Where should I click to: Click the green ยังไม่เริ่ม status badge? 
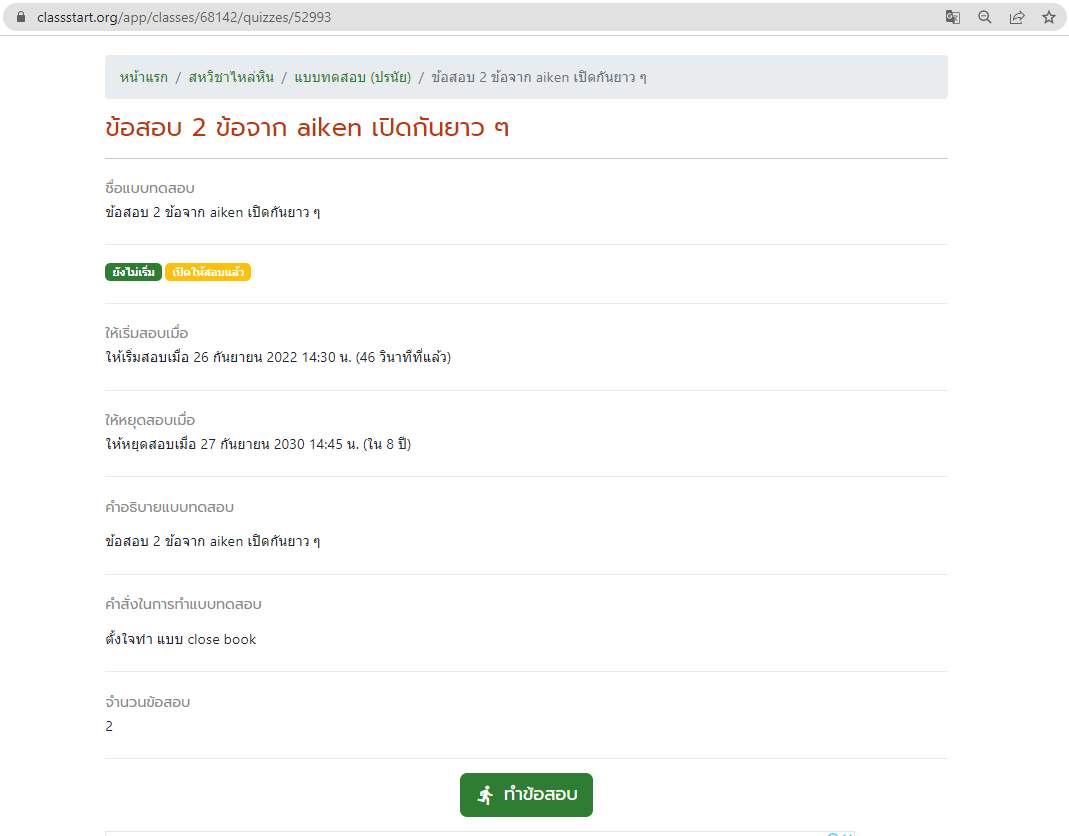coord(133,272)
